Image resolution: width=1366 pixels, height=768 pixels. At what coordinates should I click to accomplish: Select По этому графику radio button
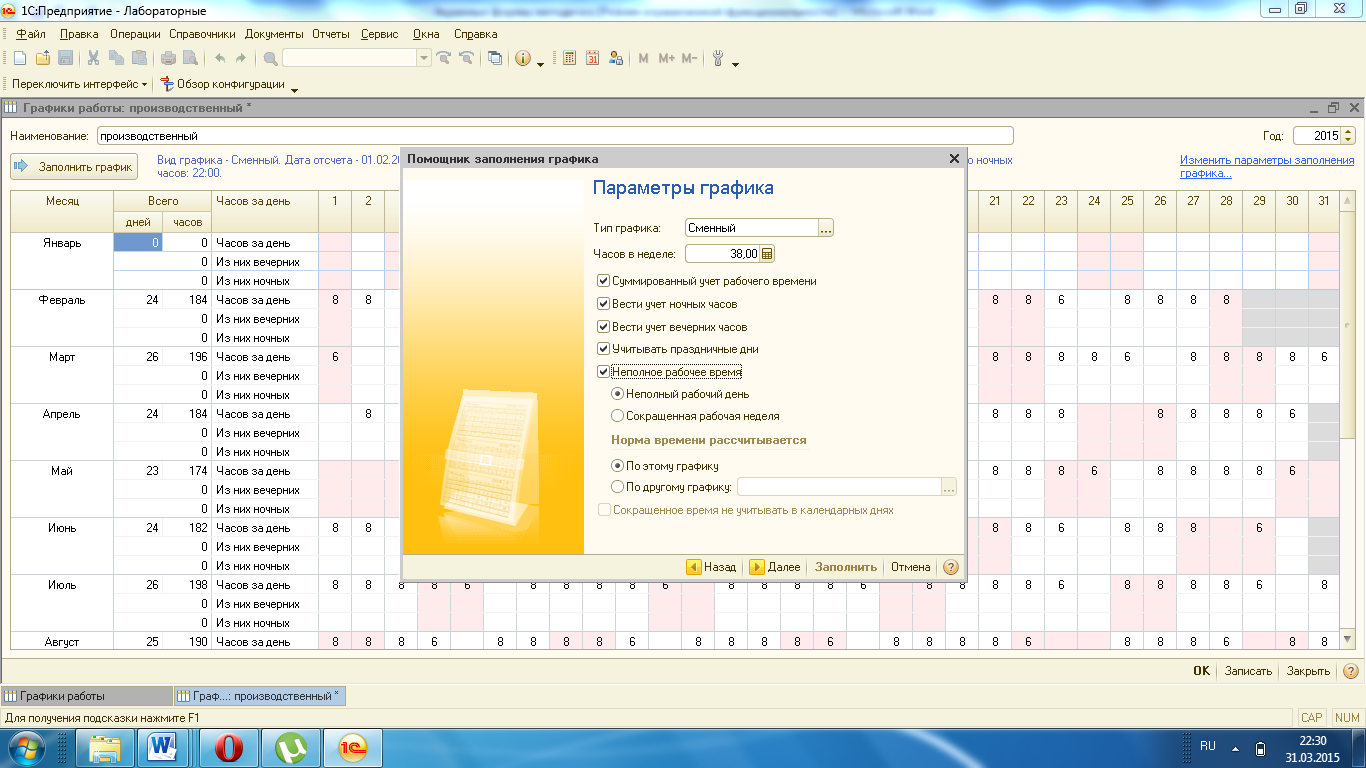click(617, 466)
